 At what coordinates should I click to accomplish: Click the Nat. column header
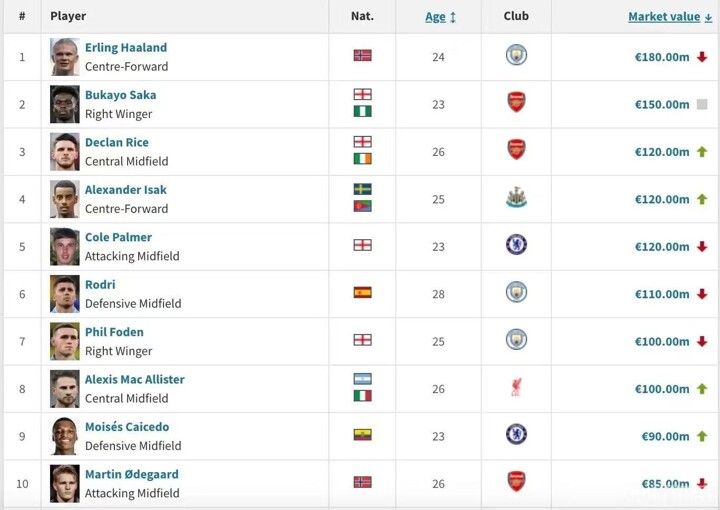(362, 16)
